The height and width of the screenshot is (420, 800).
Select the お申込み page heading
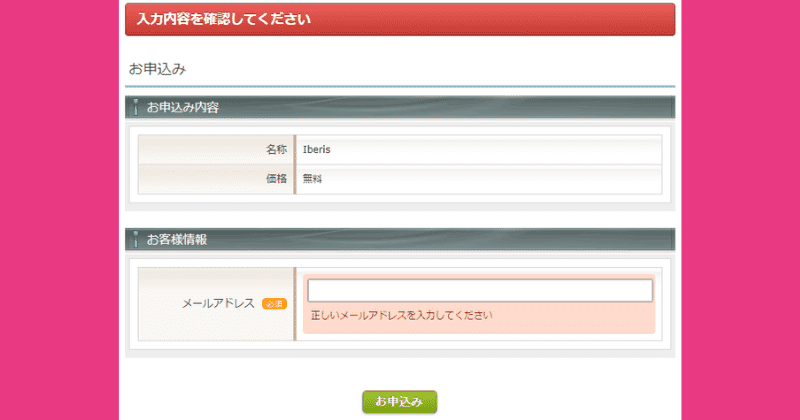point(158,69)
